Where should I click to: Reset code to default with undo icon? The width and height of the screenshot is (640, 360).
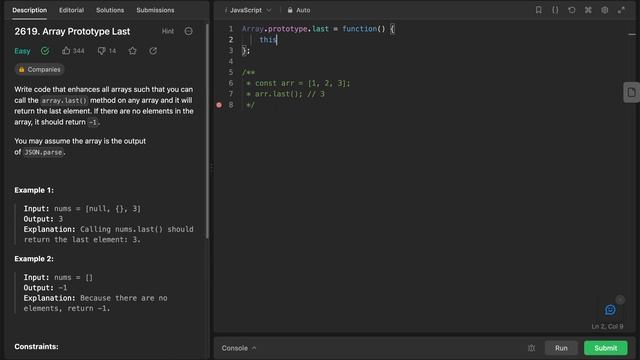point(572,10)
